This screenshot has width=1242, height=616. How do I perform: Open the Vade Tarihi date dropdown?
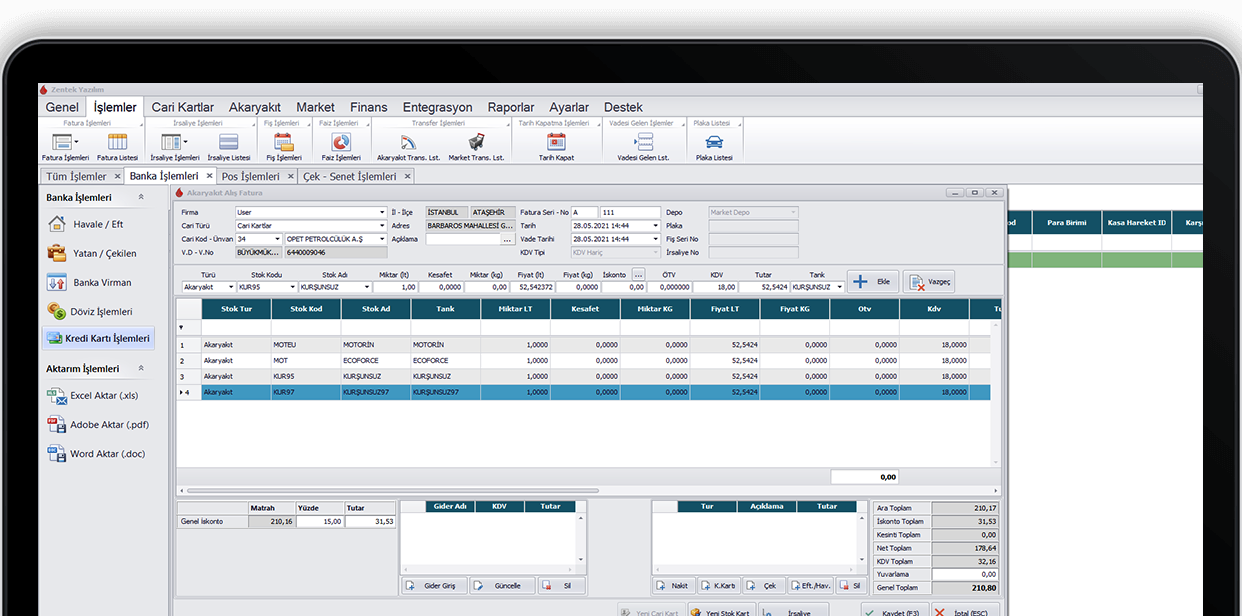pyautogui.click(x=655, y=239)
